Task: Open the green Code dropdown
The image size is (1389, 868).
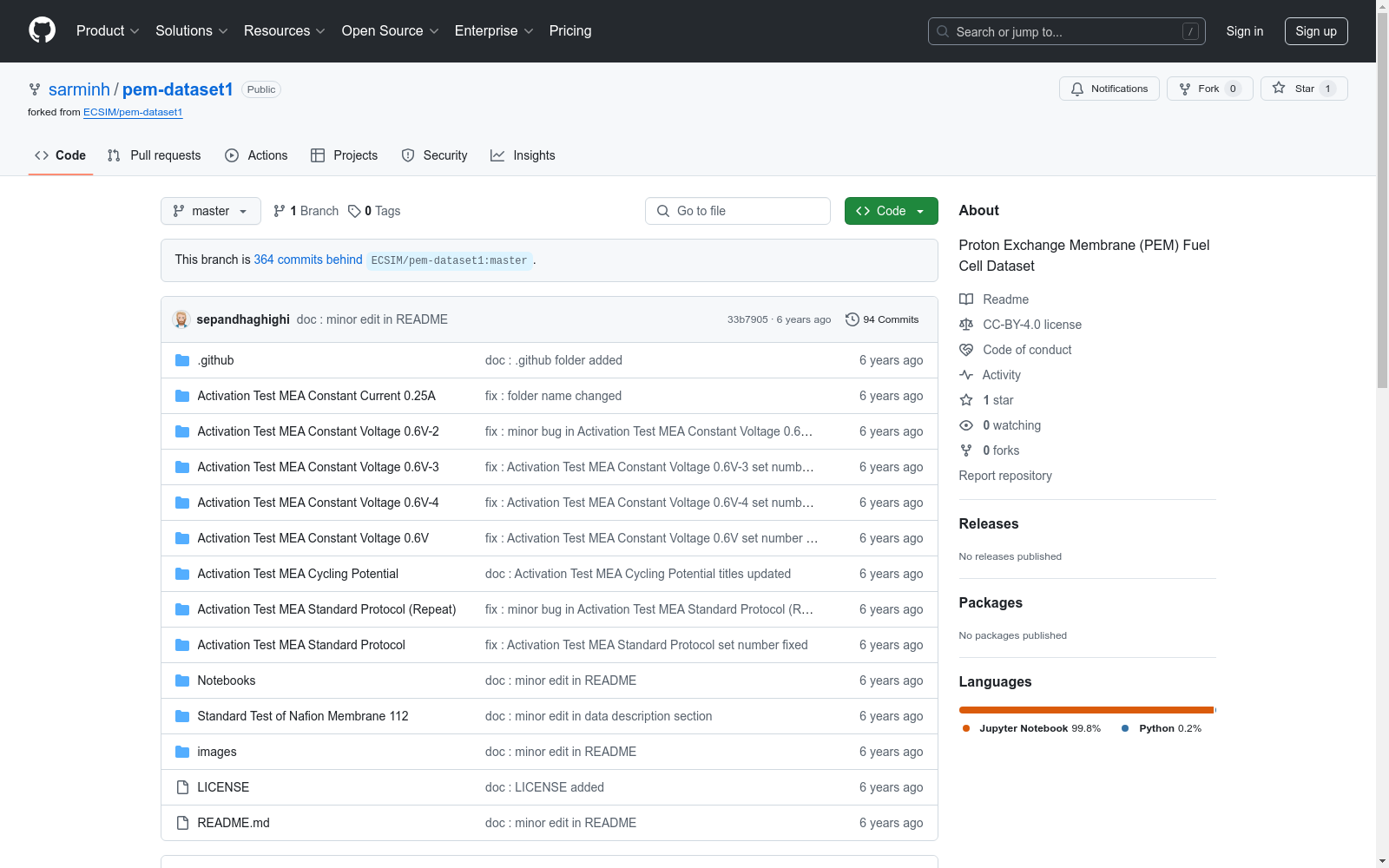Action: tap(891, 211)
